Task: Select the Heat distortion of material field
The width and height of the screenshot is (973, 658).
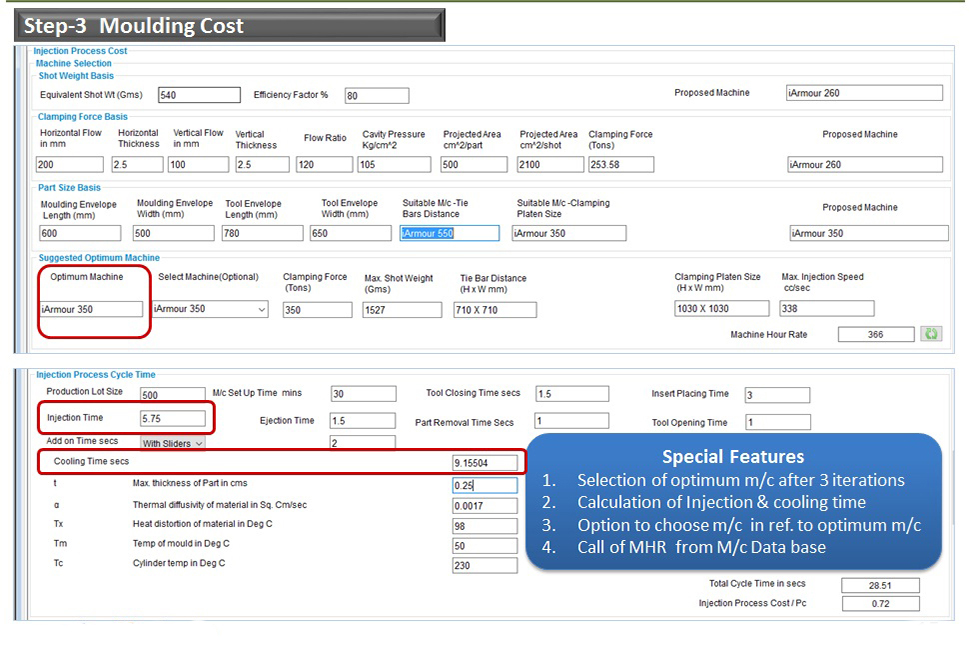Action: click(x=485, y=526)
